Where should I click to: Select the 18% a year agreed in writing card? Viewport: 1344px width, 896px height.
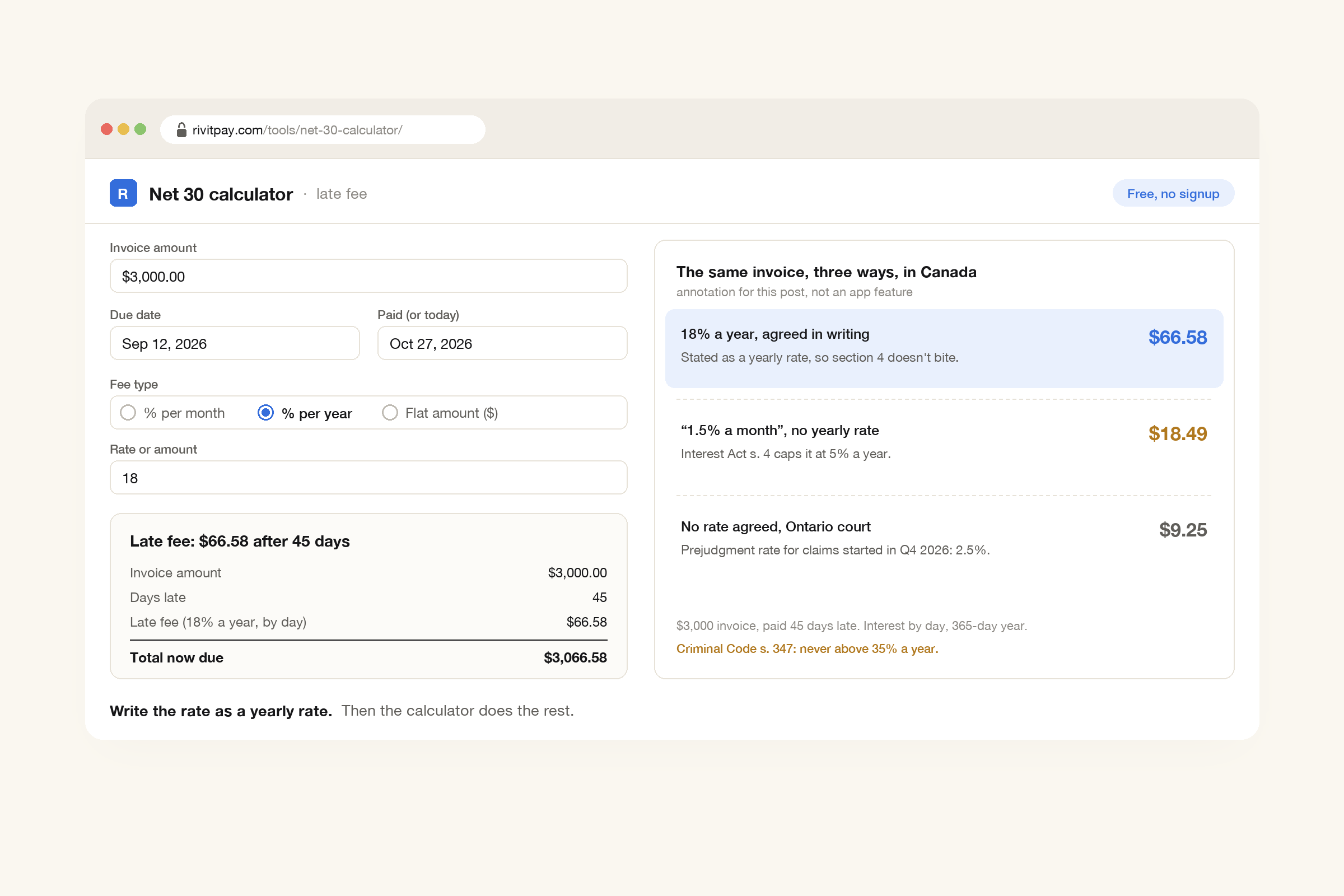944,348
